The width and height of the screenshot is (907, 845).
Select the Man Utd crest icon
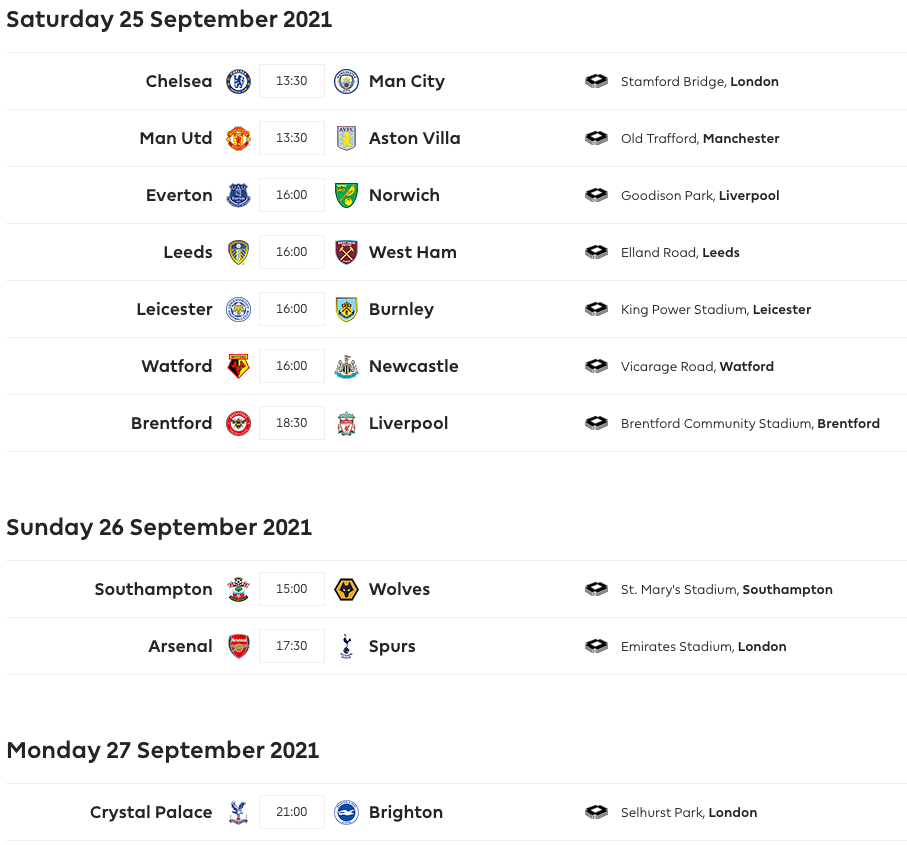click(x=238, y=138)
